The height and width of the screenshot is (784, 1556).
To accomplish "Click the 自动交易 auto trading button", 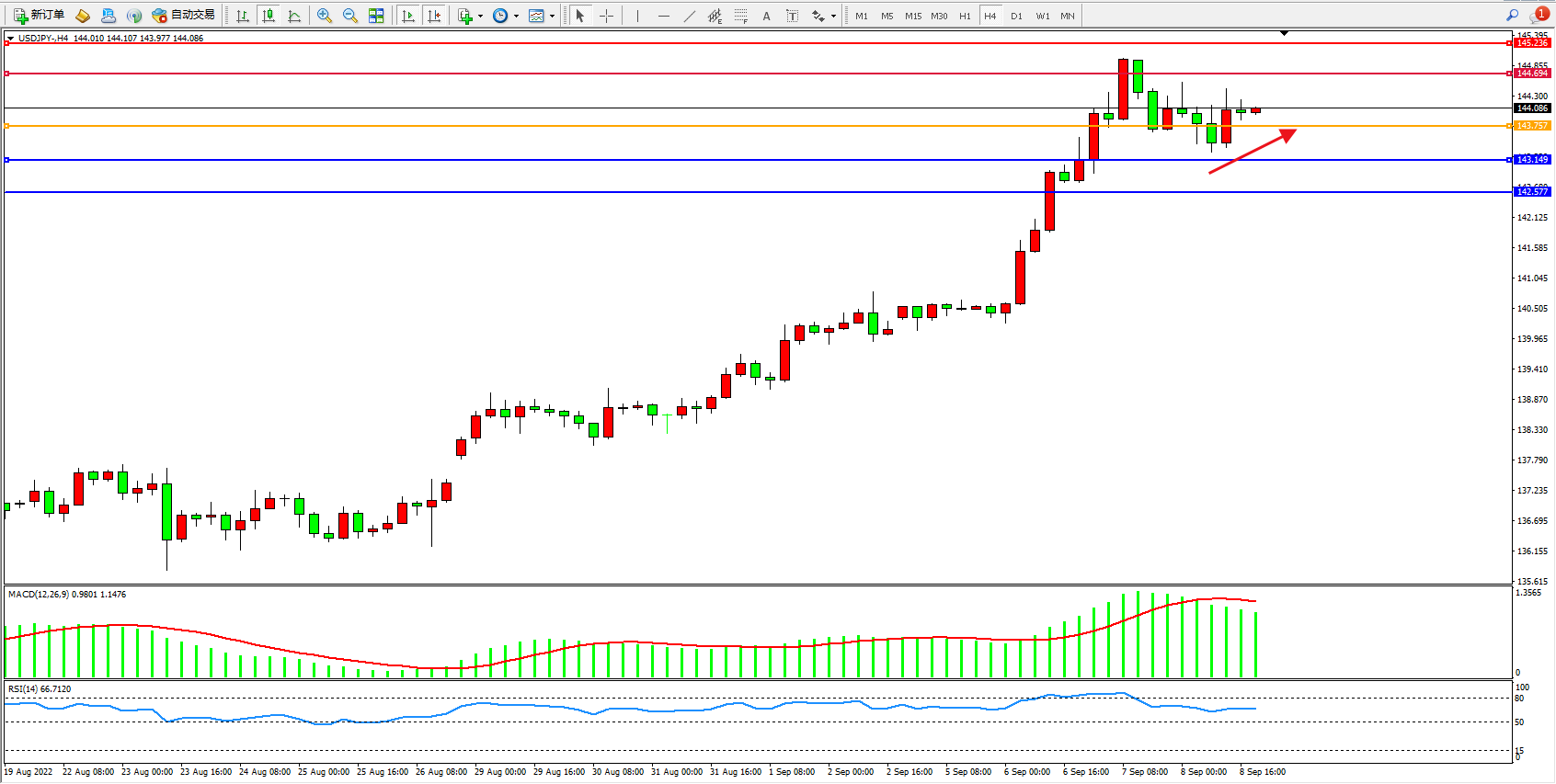I will [x=184, y=16].
